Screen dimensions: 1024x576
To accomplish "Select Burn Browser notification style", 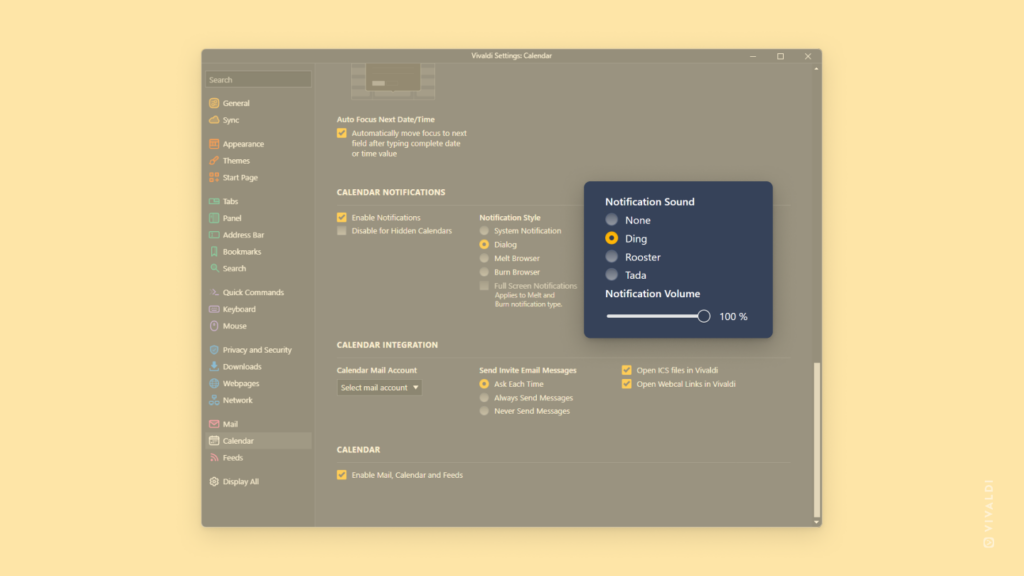I will [x=484, y=272].
